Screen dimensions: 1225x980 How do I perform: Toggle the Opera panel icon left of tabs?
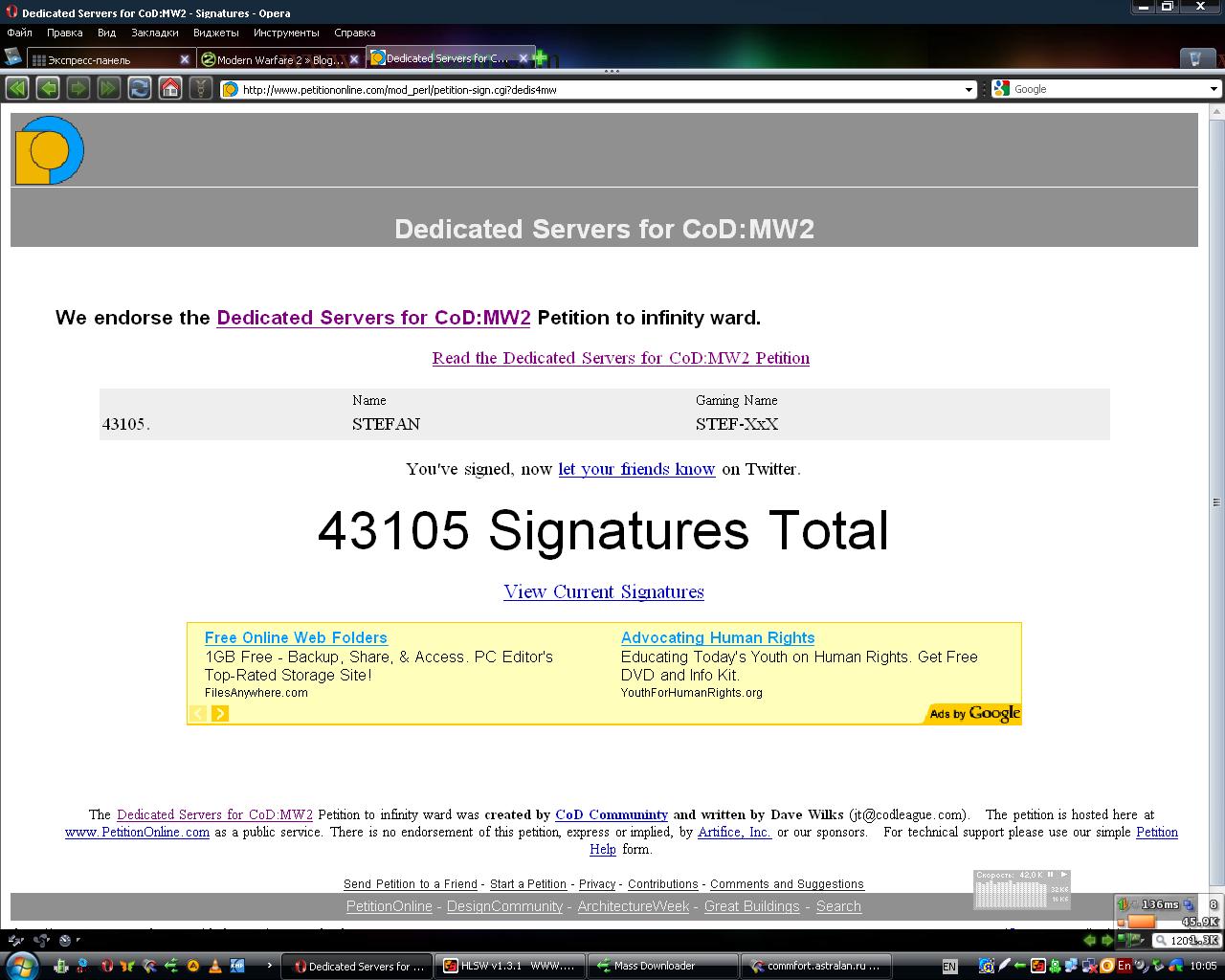pyautogui.click(x=12, y=57)
